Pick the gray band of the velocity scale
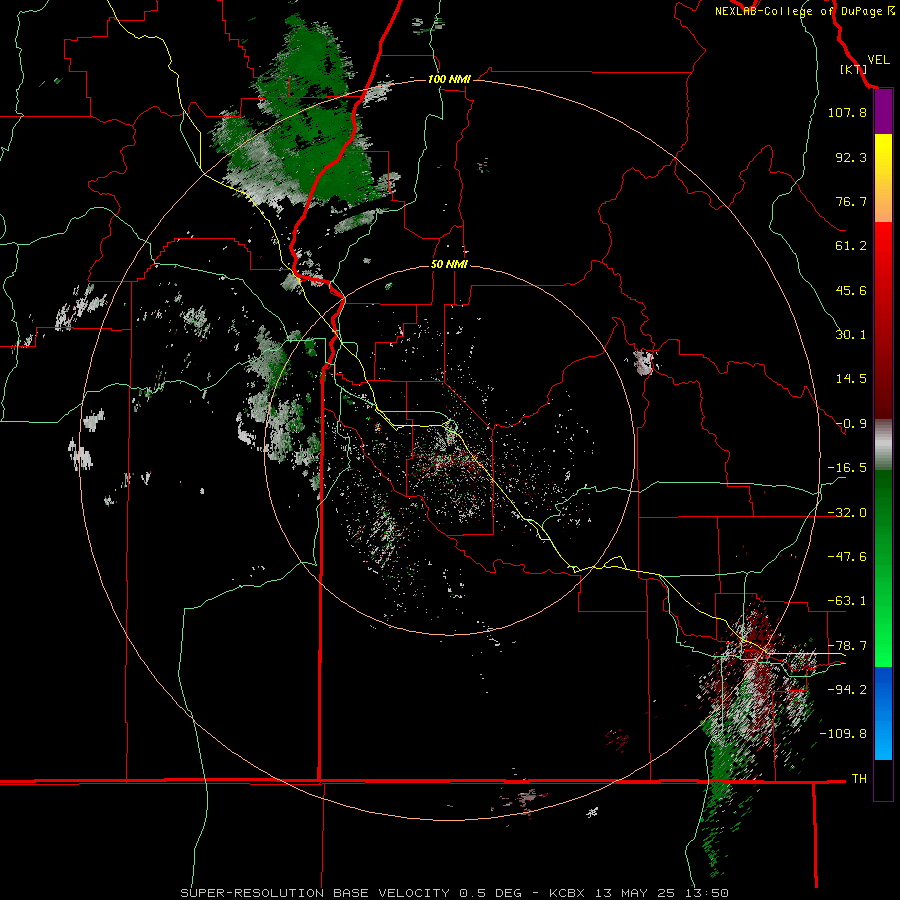The width and height of the screenshot is (900, 900). point(883,445)
